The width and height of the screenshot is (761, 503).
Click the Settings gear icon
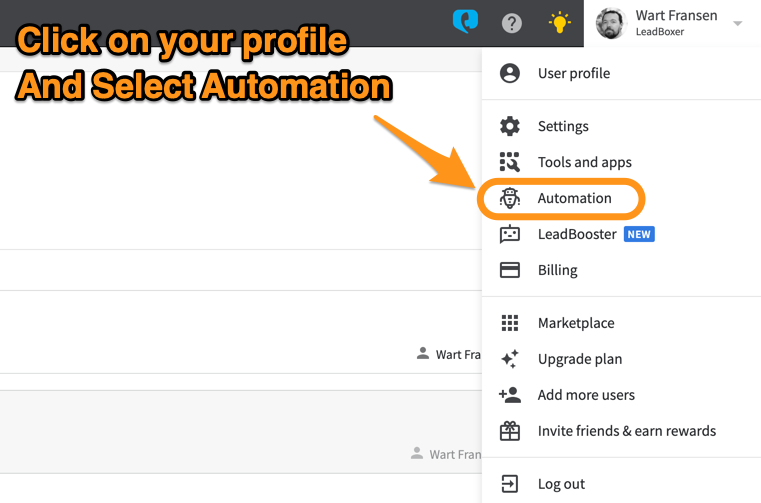[x=510, y=126]
